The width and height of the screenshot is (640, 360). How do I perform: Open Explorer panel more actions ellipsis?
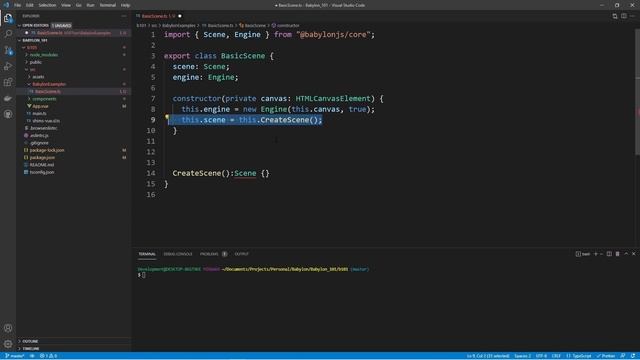click(x=124, y=16)
